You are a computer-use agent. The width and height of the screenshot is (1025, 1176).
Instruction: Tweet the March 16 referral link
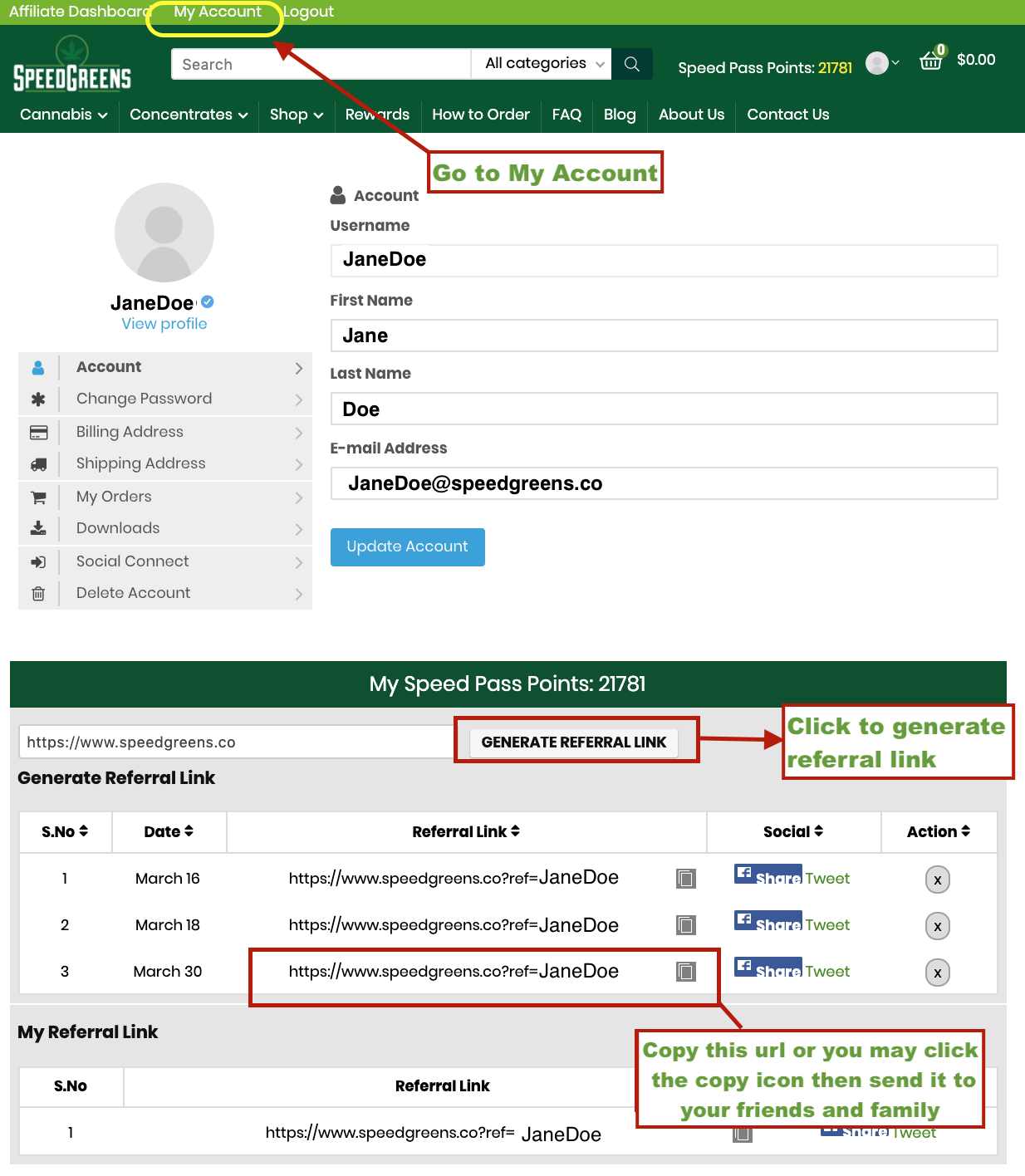827,879
